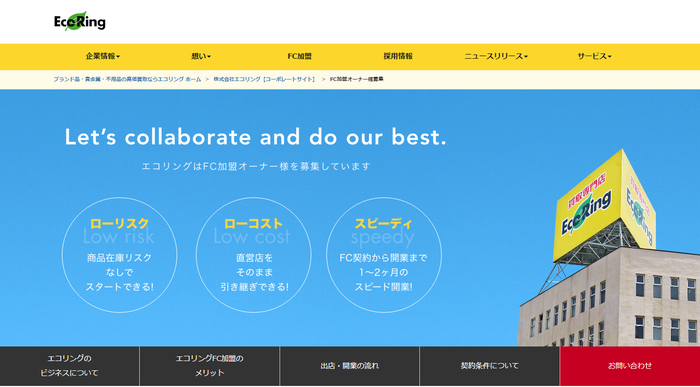This screenshot has width=700, height=387.
Task: Open エコリングFC加盟のメリット tab
Action: (210, 366)
